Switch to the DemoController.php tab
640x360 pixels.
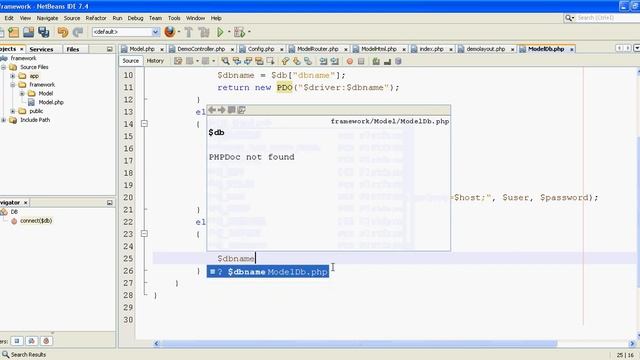pyautogui.click(x=201, y=49)
